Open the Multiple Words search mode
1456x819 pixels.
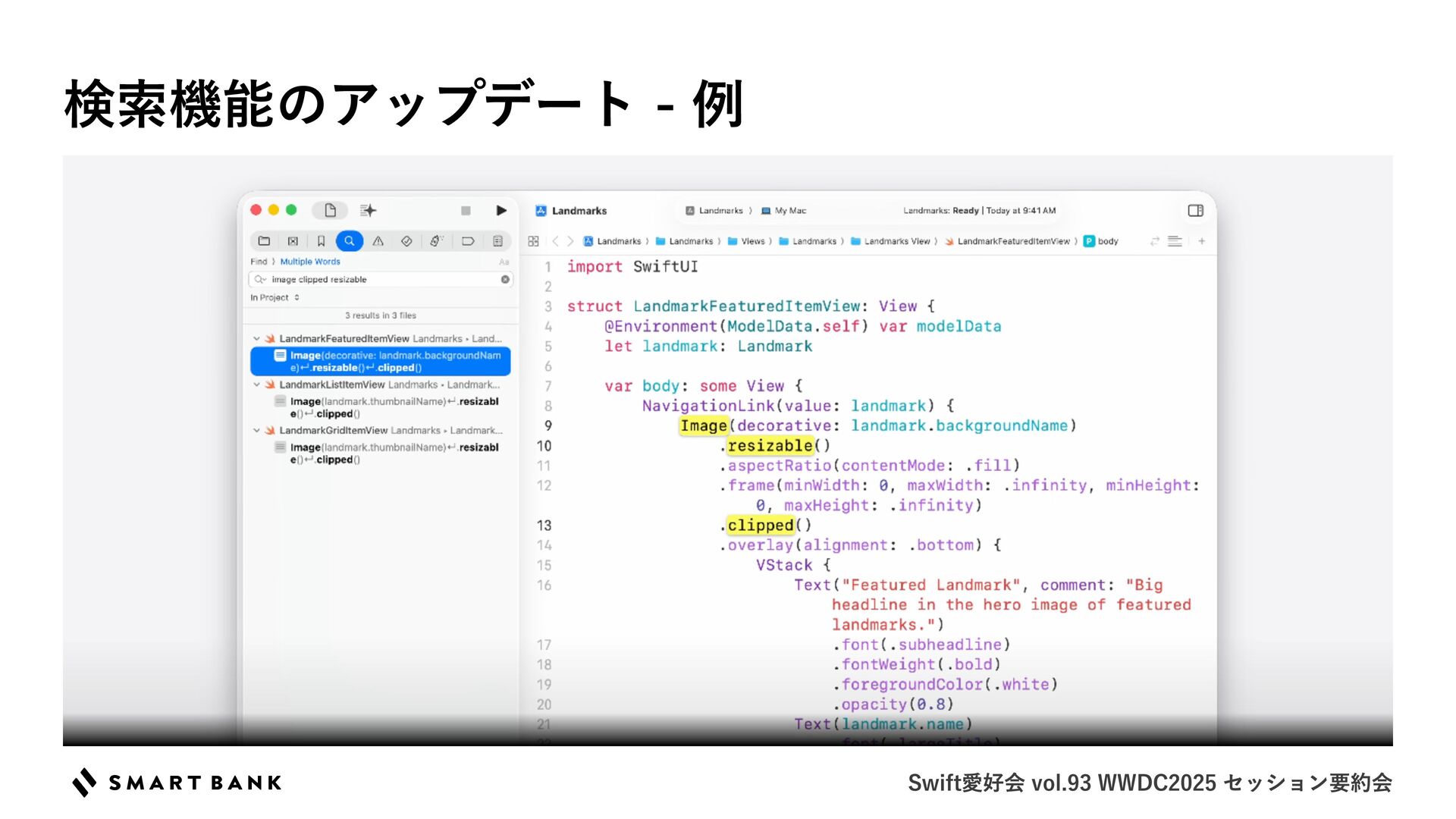[310, 262]
